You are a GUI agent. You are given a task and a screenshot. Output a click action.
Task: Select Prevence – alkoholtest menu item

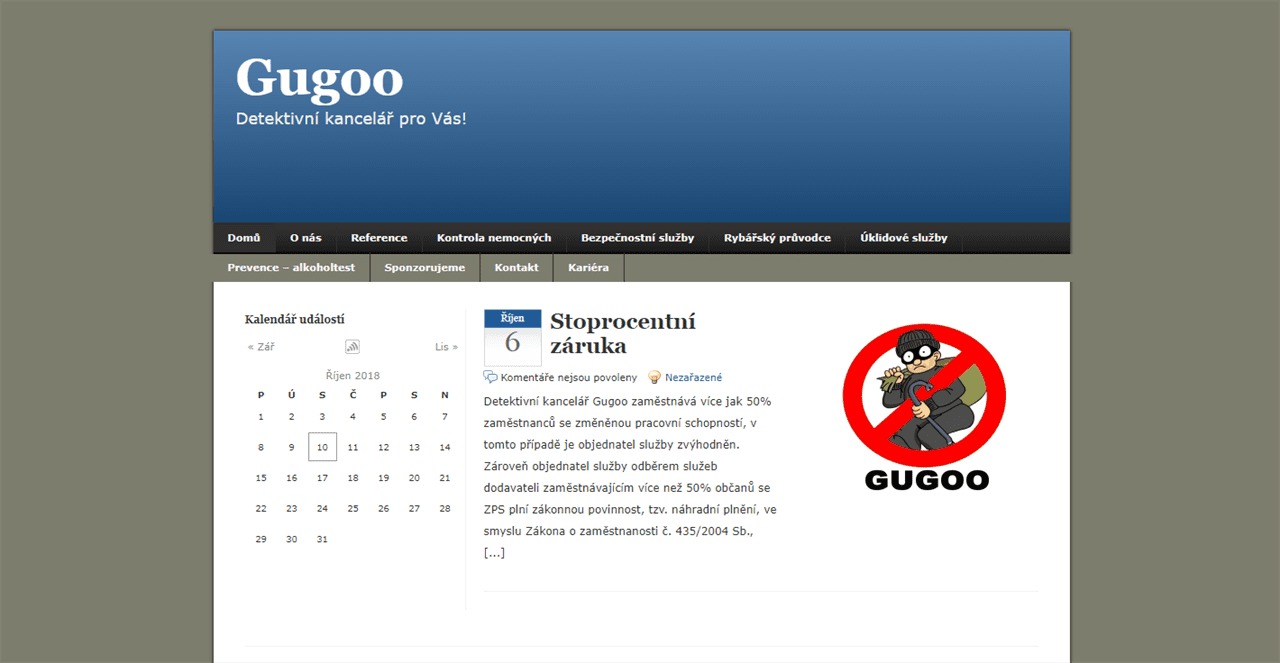(x=291, y=268)
